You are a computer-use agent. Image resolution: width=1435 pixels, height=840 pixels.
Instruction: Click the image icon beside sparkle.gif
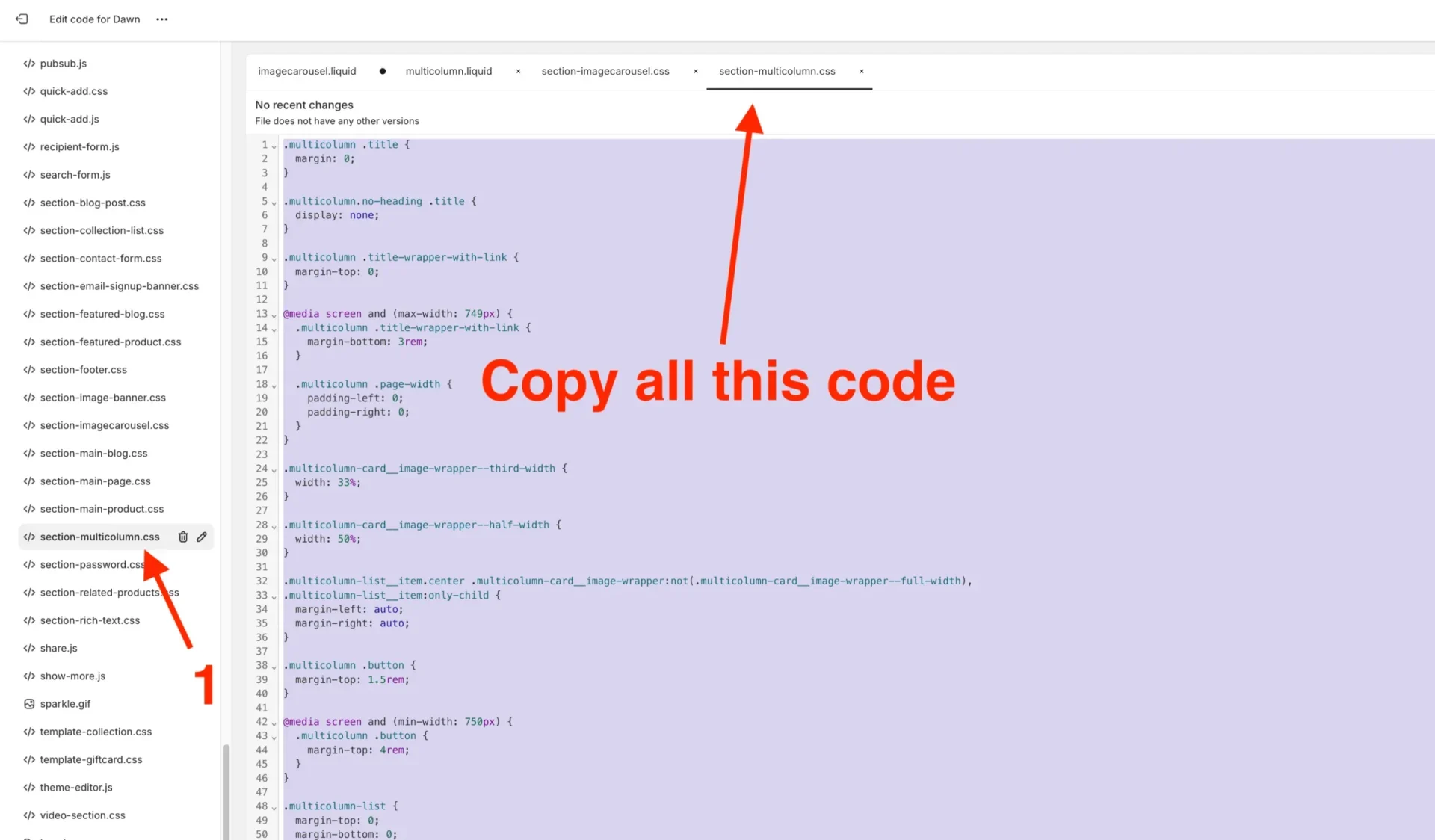[28, 703]
